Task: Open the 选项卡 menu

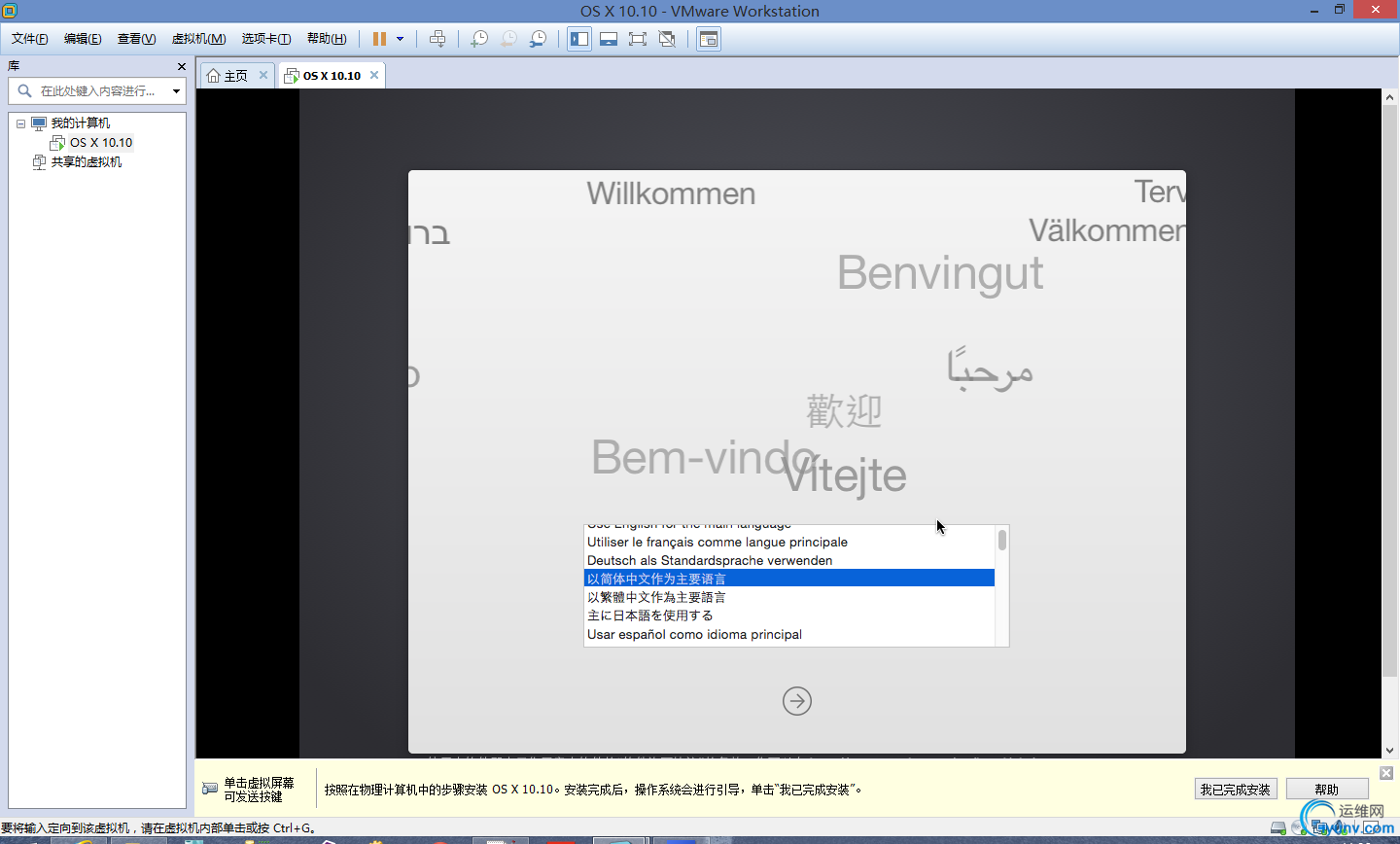Action: 266,39
